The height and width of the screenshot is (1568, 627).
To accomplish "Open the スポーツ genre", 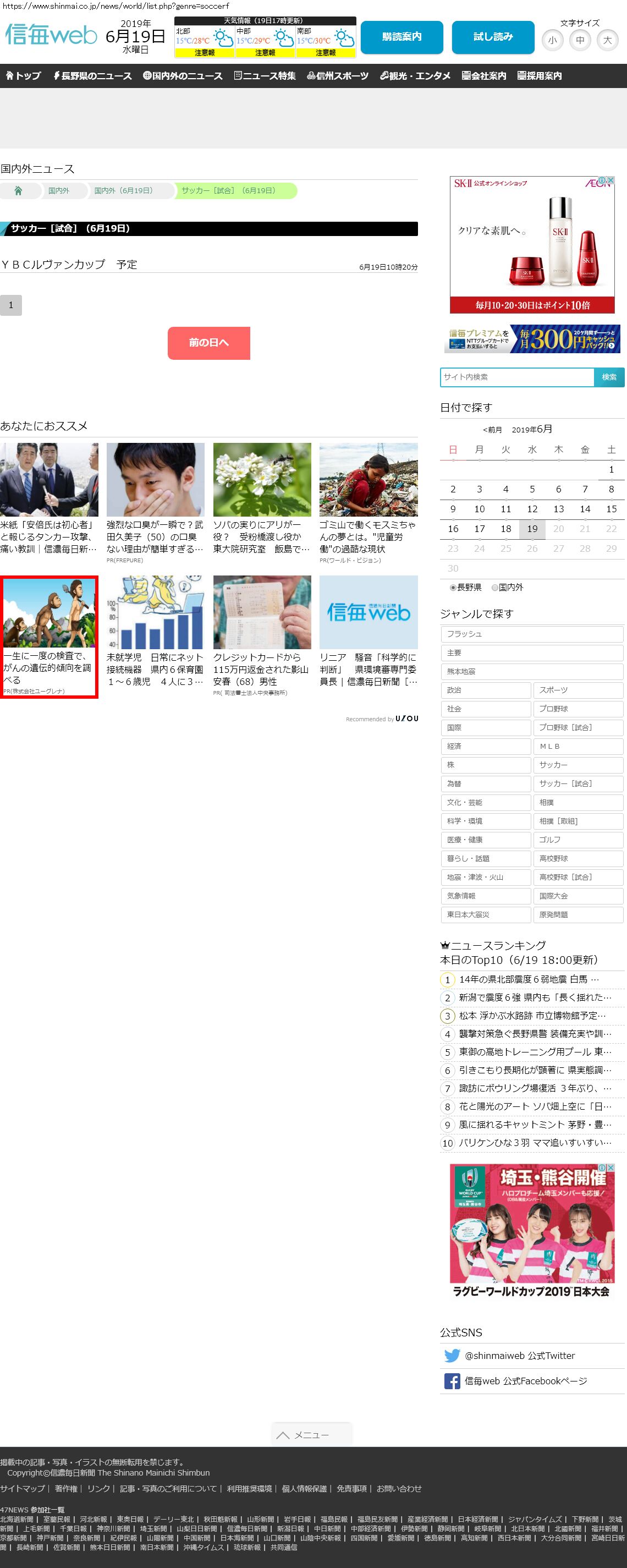I will point(578,690).
